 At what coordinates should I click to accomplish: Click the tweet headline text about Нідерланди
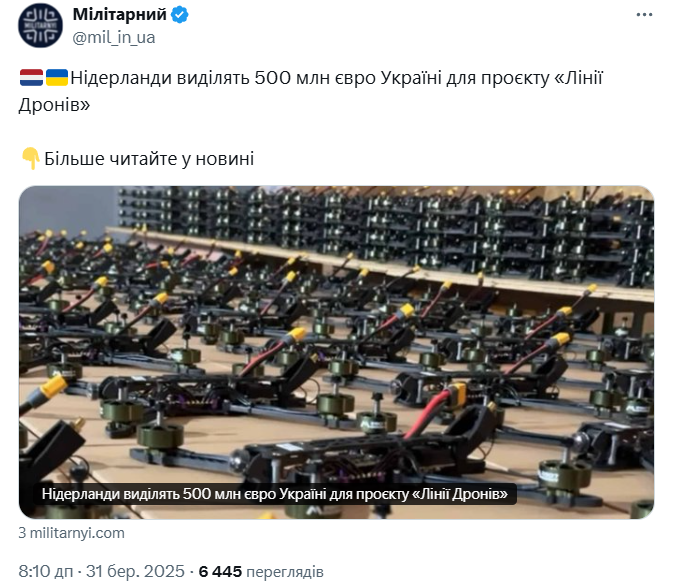(311, 91)
